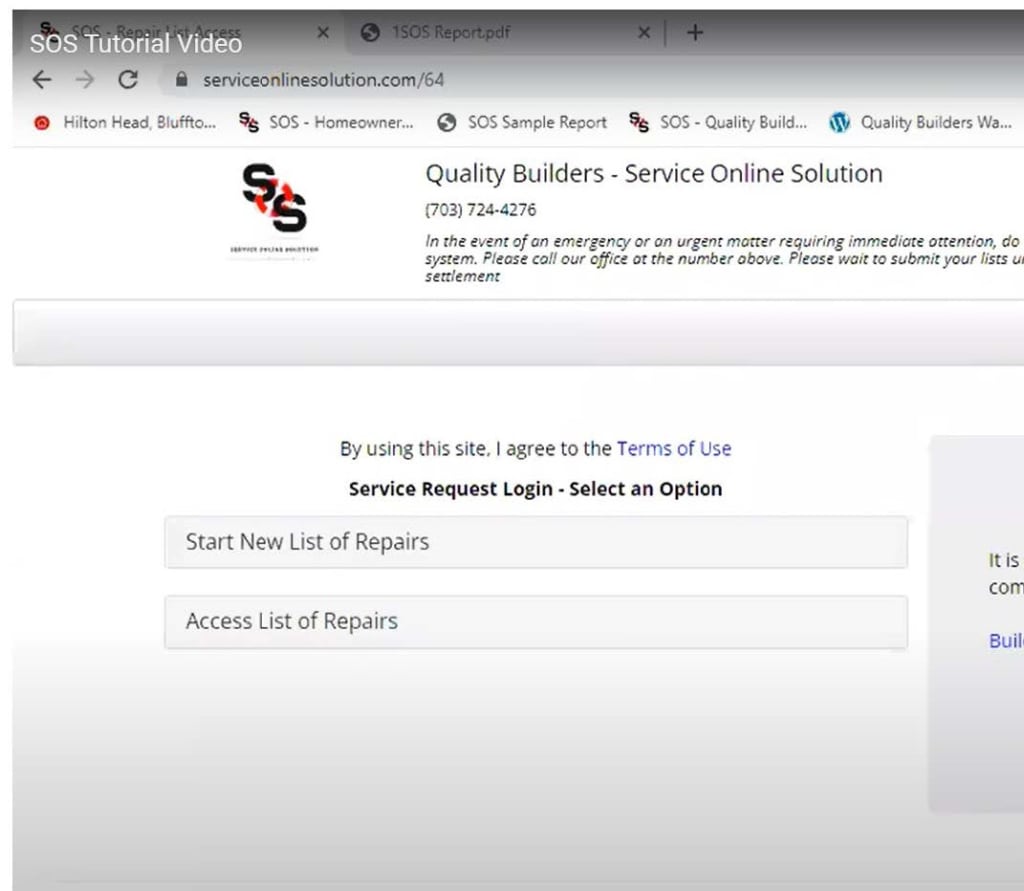The height and width of the screenshot is (891, 1024).
Task: Switch to the 1SOS Report.pdf tab
Action: (450, 33)
